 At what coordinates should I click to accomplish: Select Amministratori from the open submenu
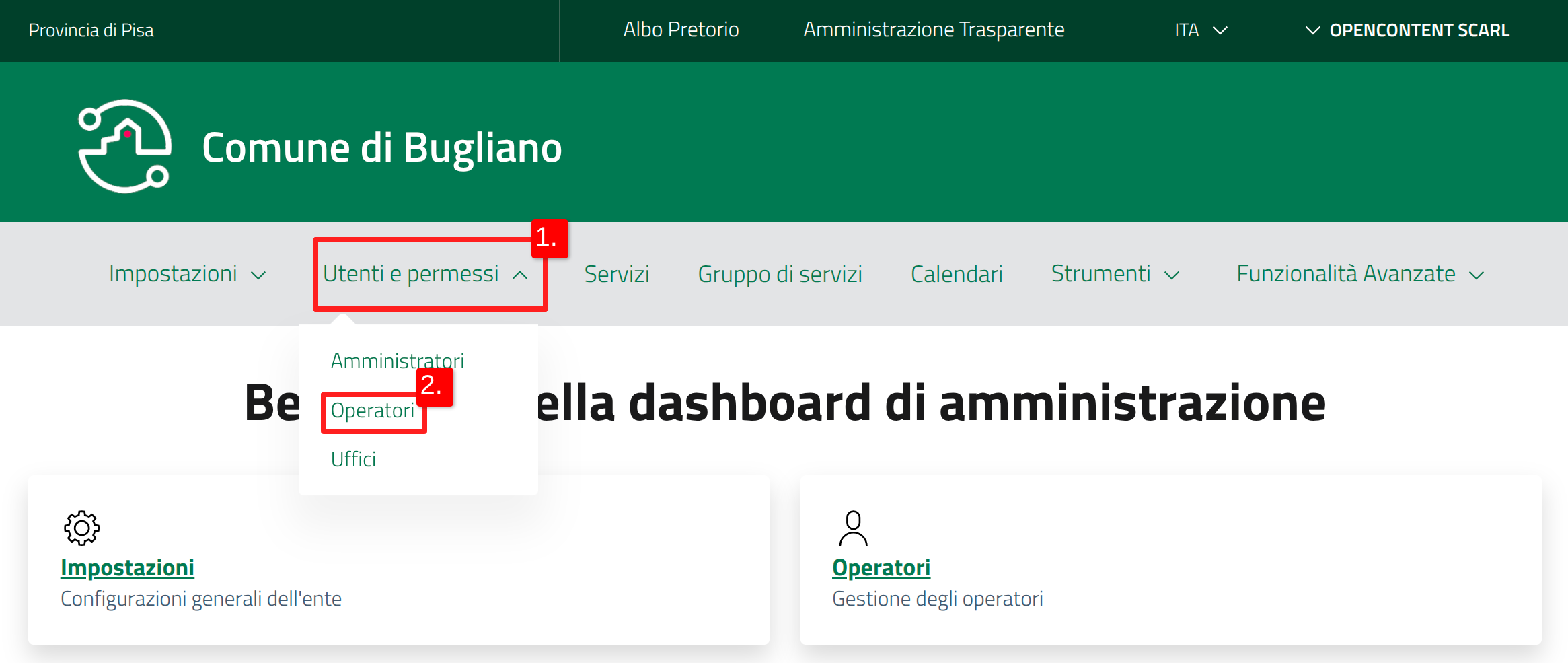[397, 361]
